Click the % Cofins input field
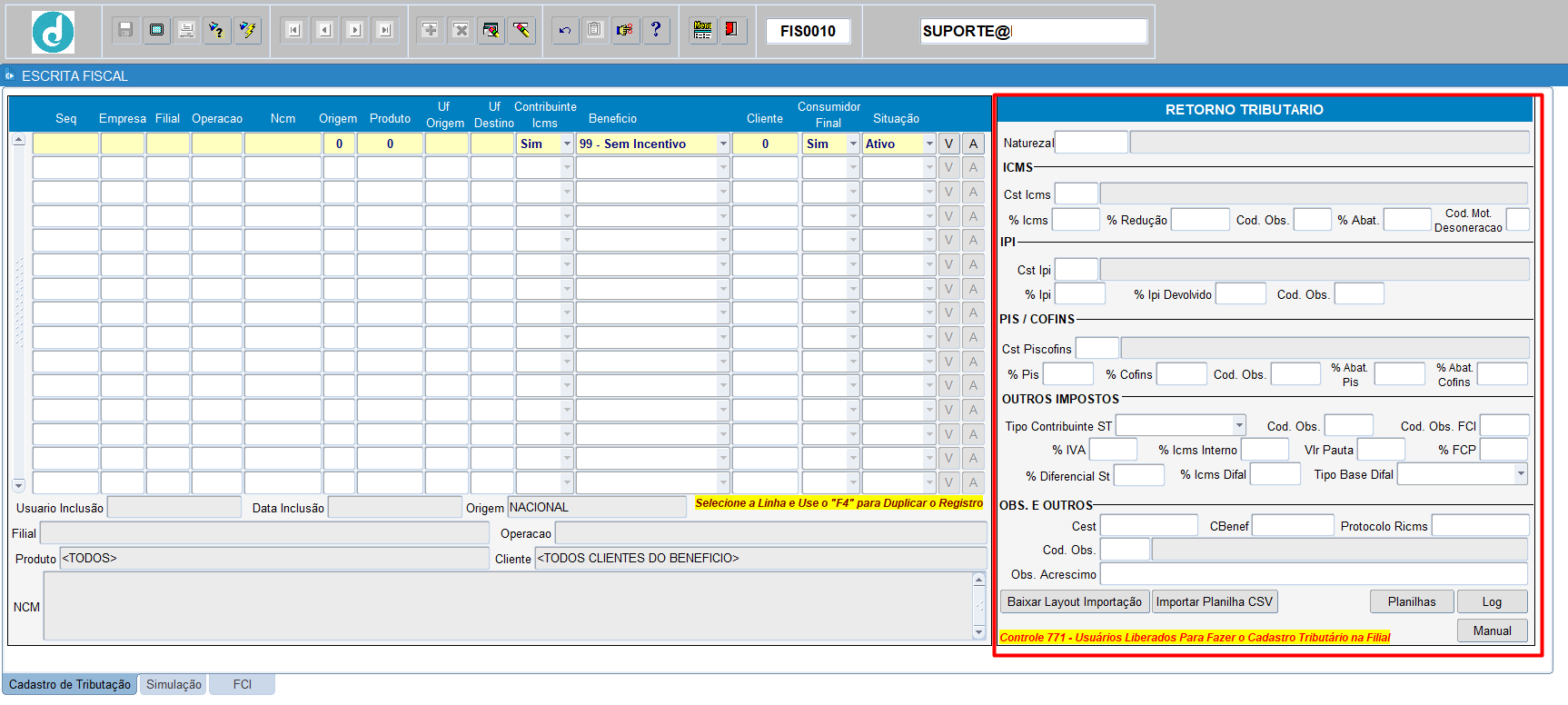This screenshot has width=1568, height=705. [x=1181, y=373]
